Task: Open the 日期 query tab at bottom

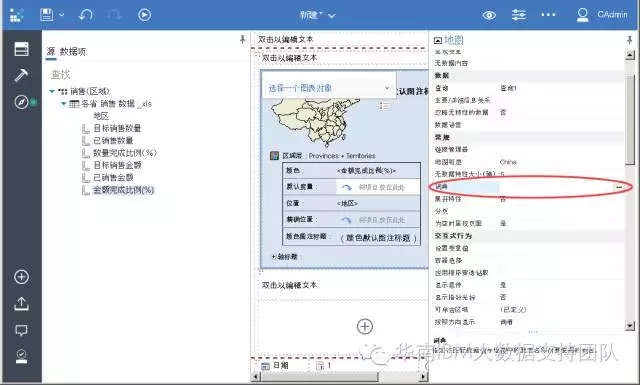Action: 275,365
